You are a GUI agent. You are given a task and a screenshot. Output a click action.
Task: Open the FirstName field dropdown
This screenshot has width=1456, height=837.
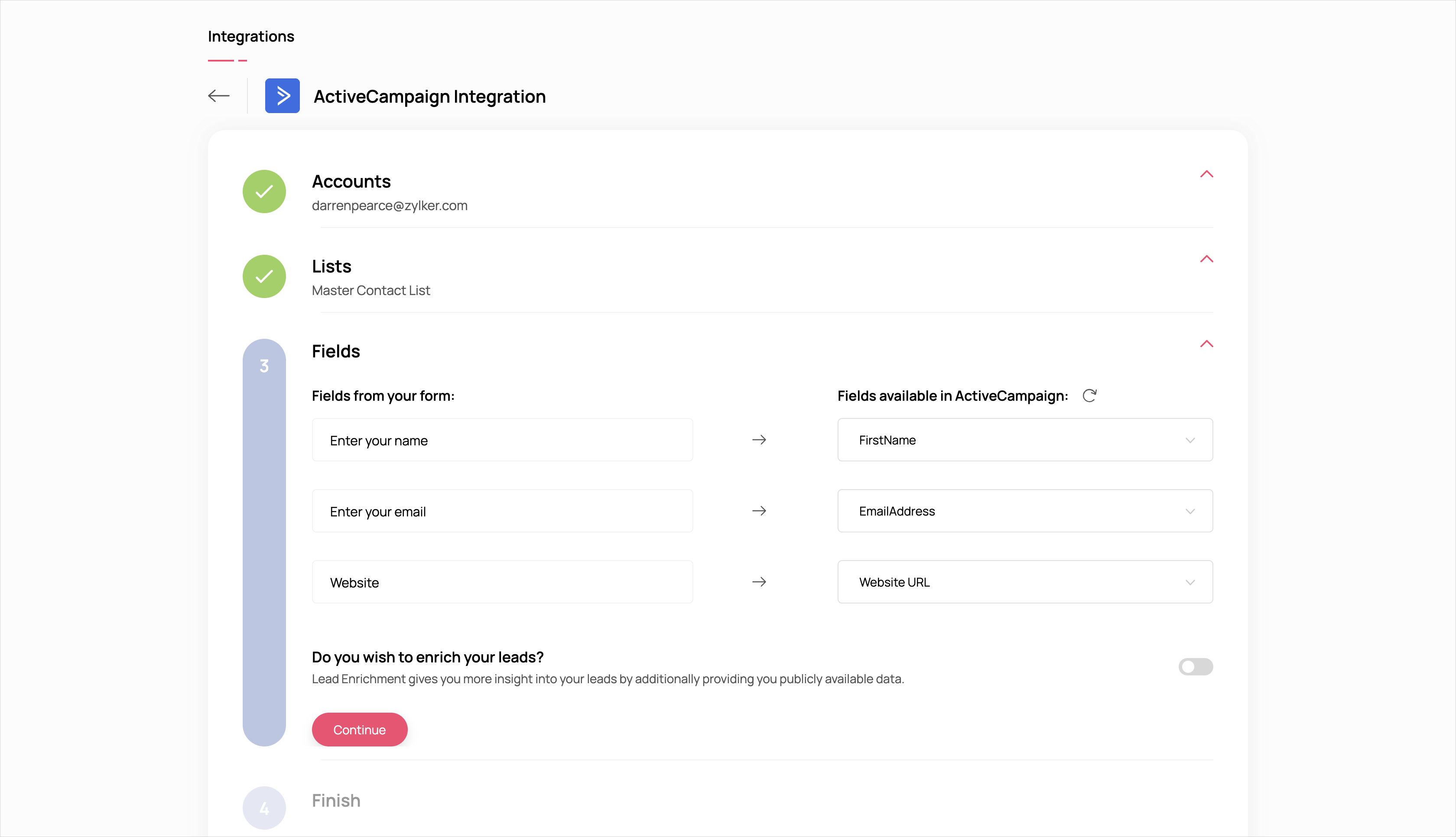tap(1025, 440)
